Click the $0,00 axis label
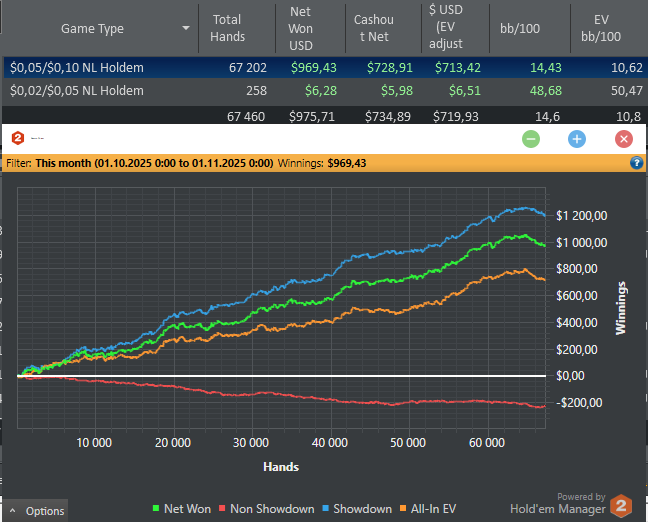The image size is (648, 522). click(569, 376)
